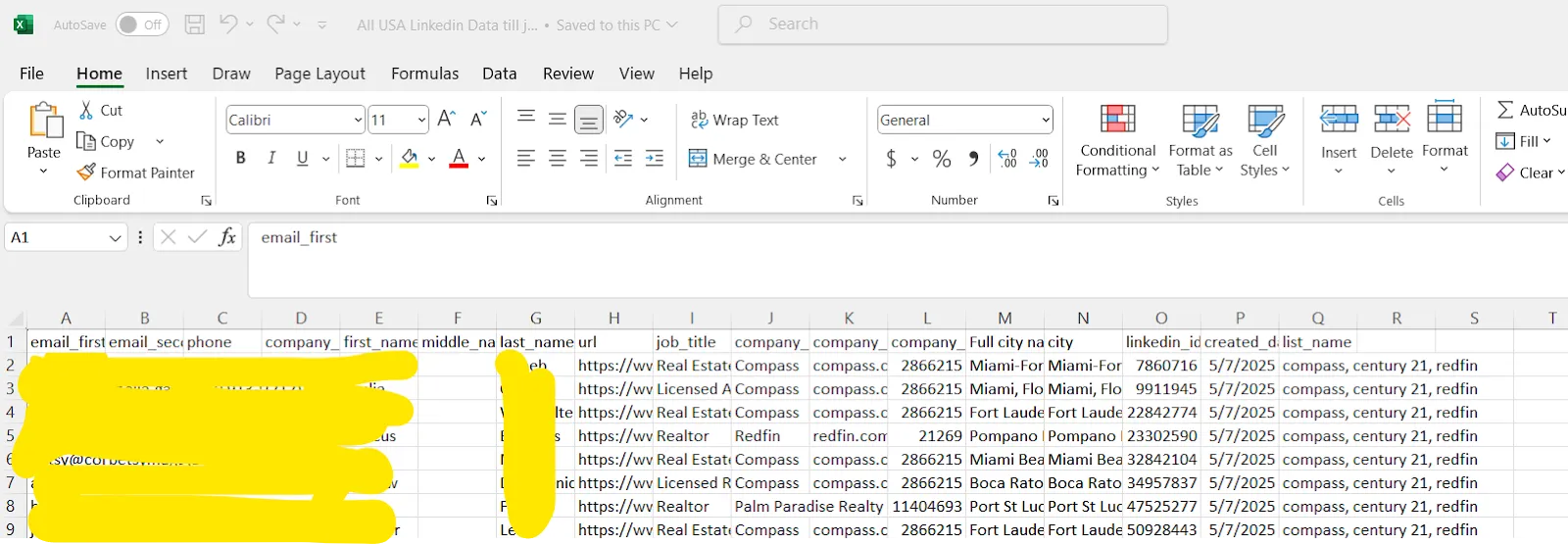1568x545 pixels.
Task: Increase indent of cell contents
Action: (655, 158)
